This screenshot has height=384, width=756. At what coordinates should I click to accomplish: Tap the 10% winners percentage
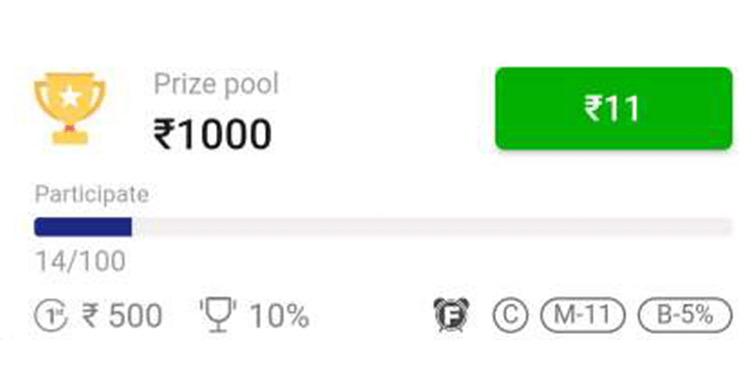(280, 316)
